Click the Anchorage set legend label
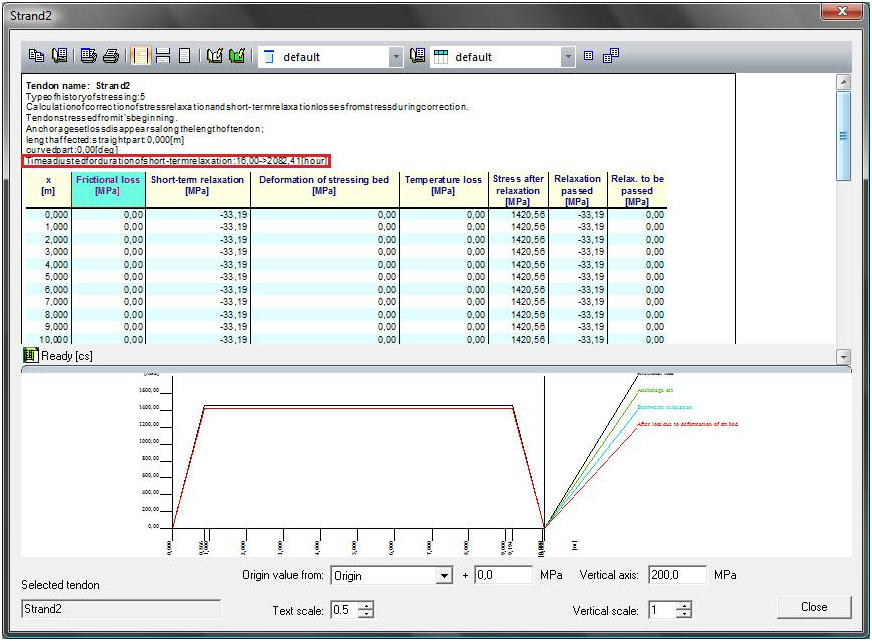This screenshot has width=872, height=641. point(655,390)
